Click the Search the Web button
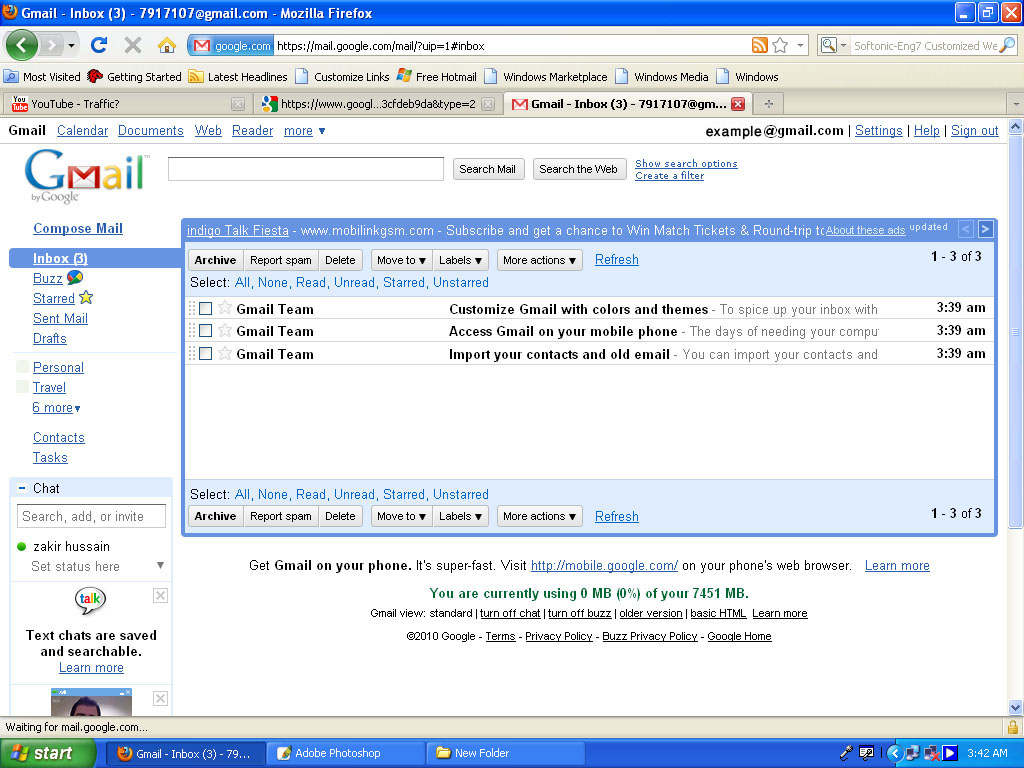1024x768 pixels. [x=578, y=169]
